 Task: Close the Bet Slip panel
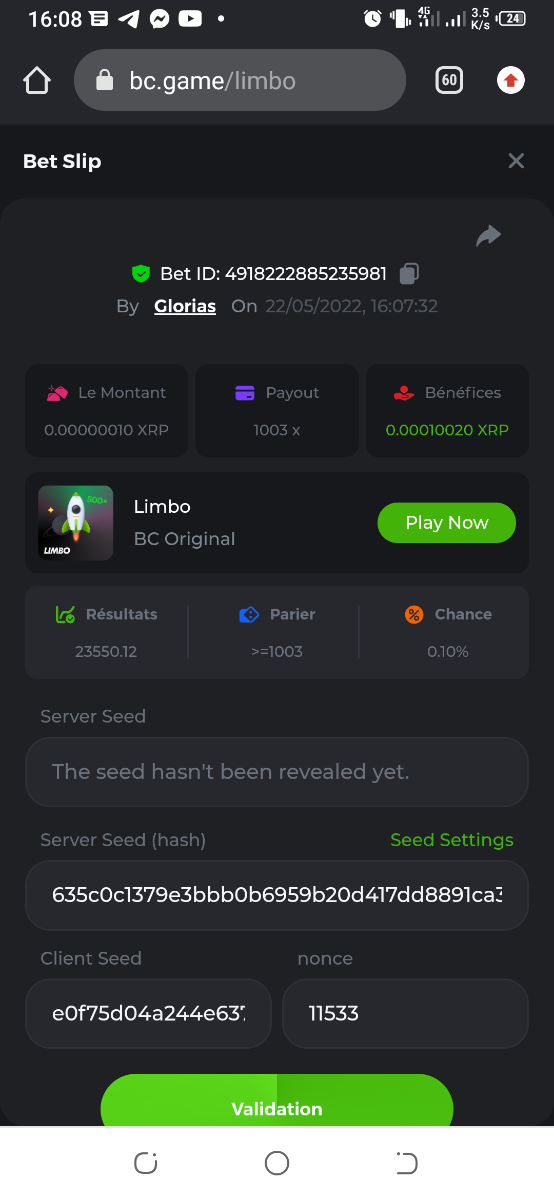click(516, 161)
